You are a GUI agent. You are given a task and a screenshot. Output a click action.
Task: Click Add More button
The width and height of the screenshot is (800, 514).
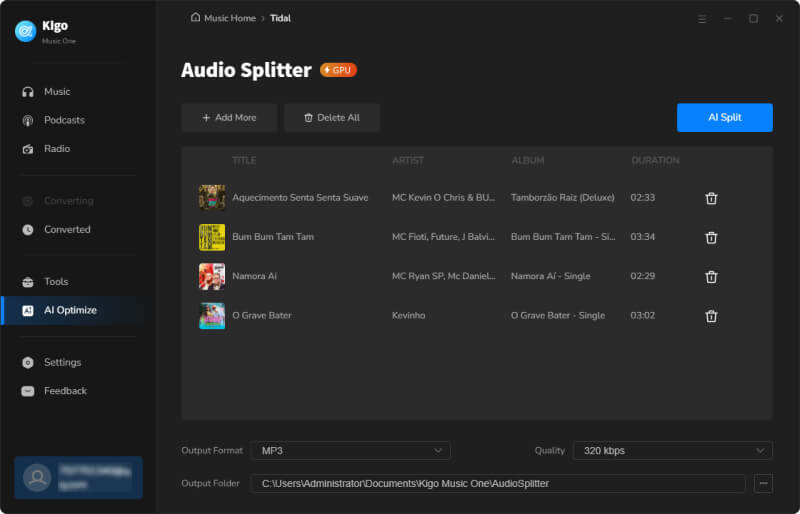(x=229, y=118)
